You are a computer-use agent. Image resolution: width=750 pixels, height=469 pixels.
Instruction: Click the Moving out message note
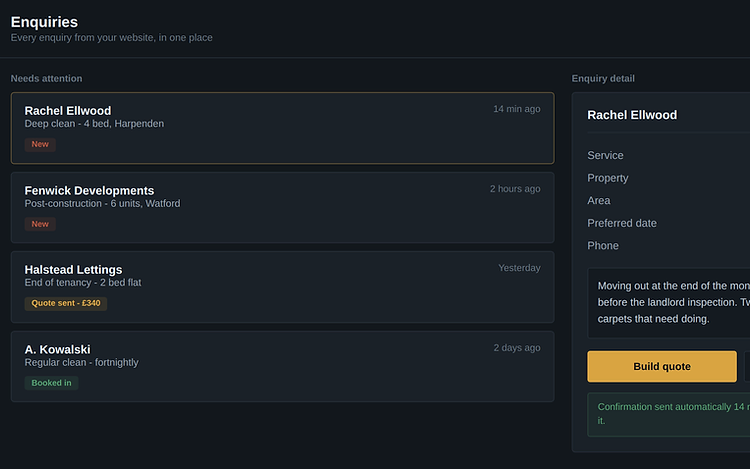(x=669, y=303)
